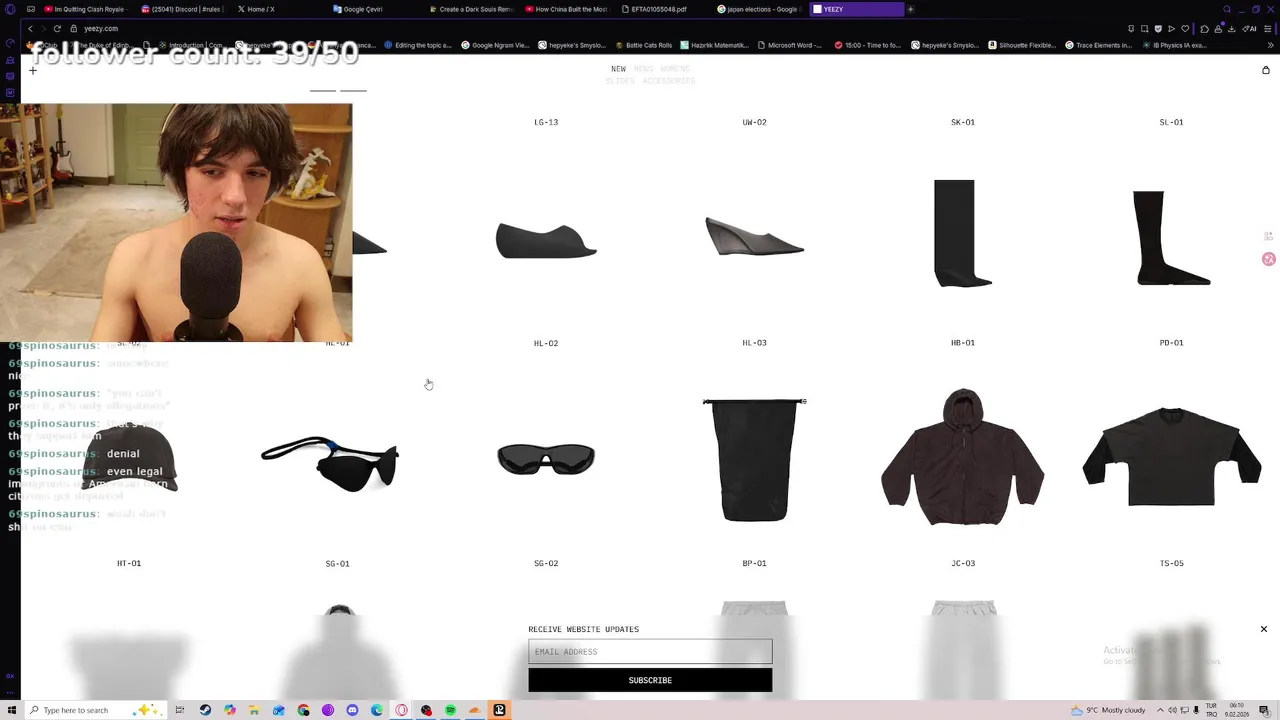The height and width of the screenshot is (720, 1280).
Task: Open the JC-03 hooded jacket product
Action: point(962,457)
